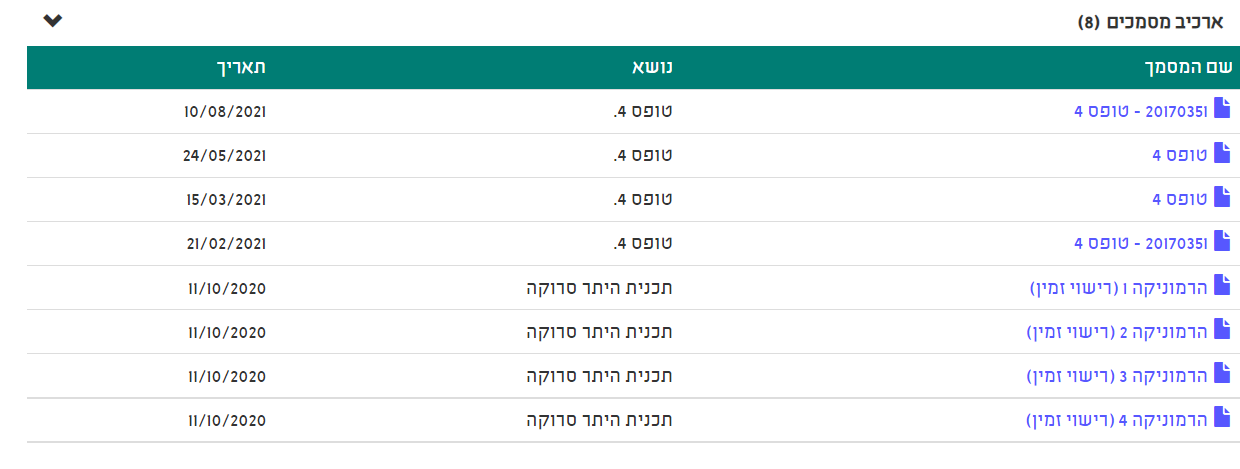The image size is (1240, 469).
Task: Click file icon of טופס 4 dated 15/03/2021
Action: tap(1222, 197)
